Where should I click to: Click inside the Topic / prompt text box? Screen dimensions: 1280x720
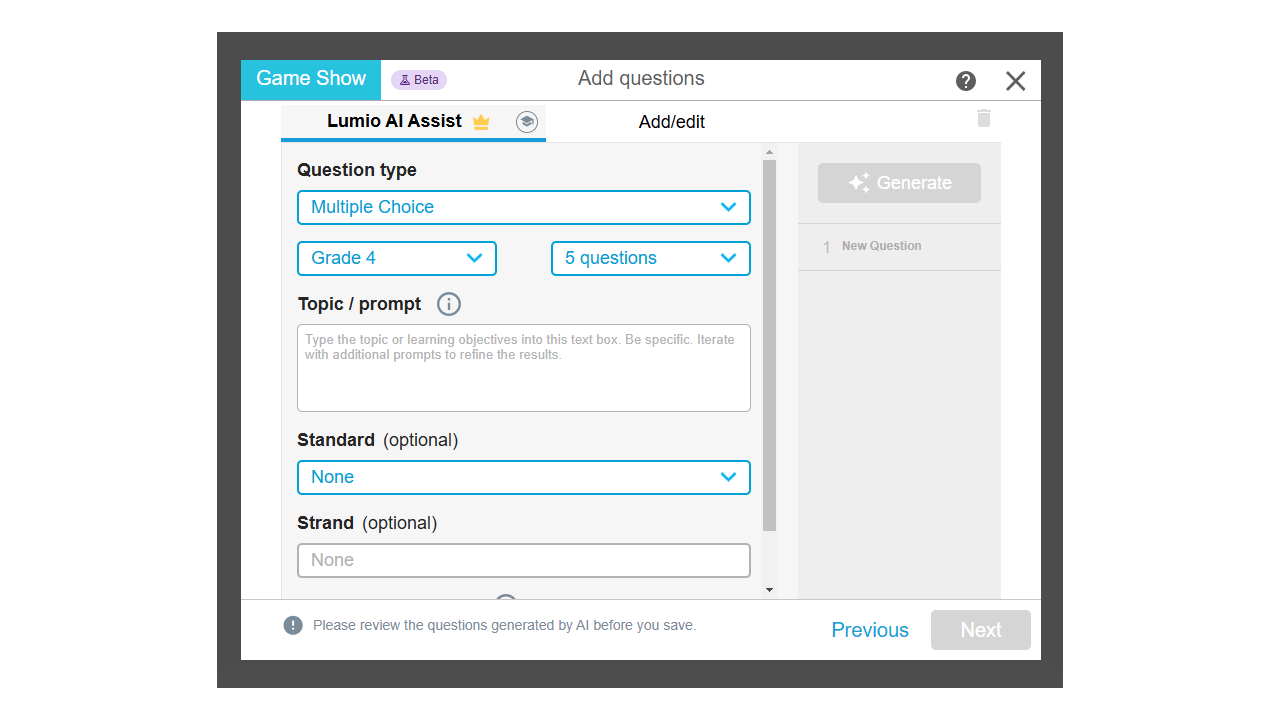tap(524, 368)
